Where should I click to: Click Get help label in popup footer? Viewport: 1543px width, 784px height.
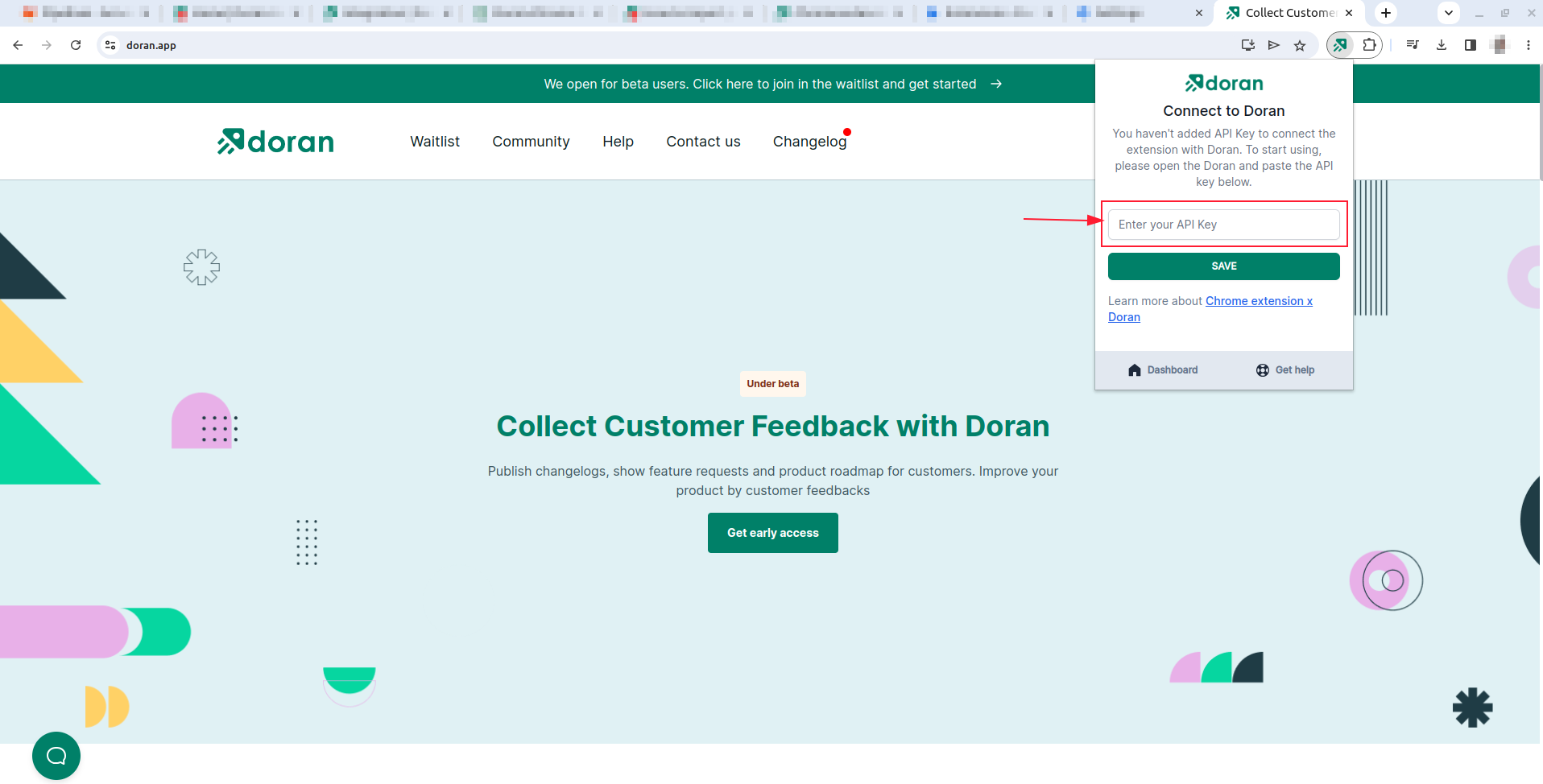click(1295, 370)
